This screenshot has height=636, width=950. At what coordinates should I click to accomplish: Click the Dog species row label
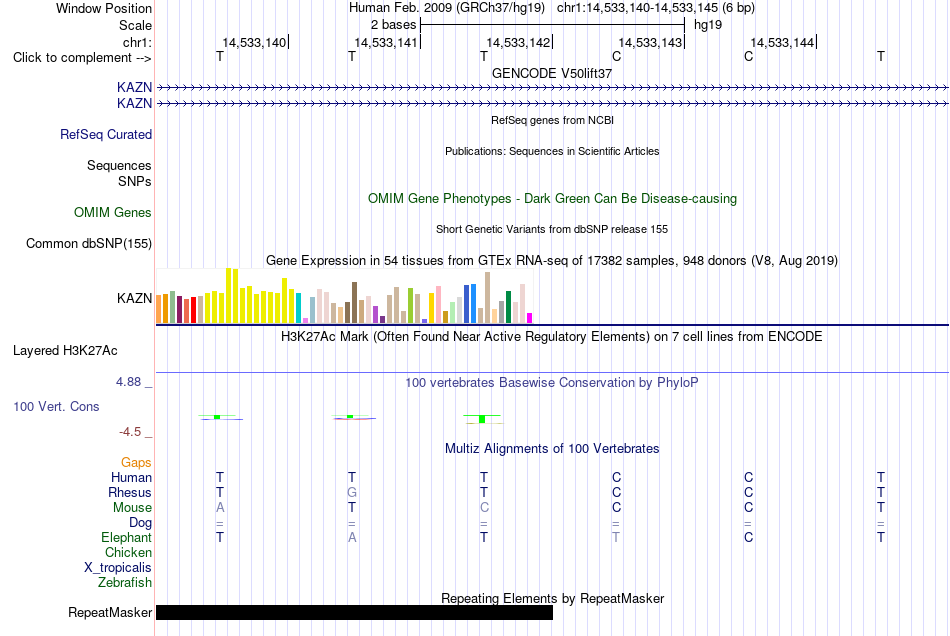[141, 523]
